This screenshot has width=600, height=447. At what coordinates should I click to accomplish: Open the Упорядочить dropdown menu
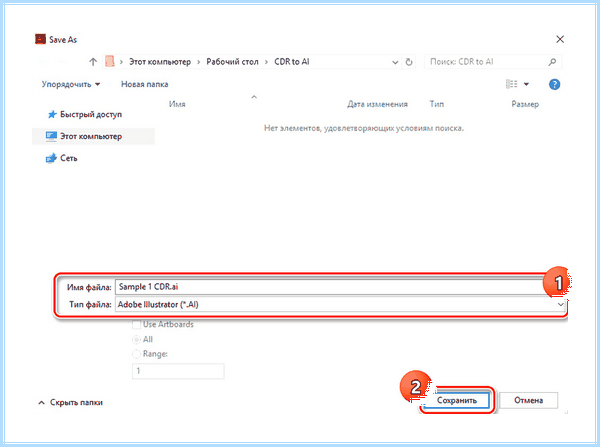tap(71, 84)
